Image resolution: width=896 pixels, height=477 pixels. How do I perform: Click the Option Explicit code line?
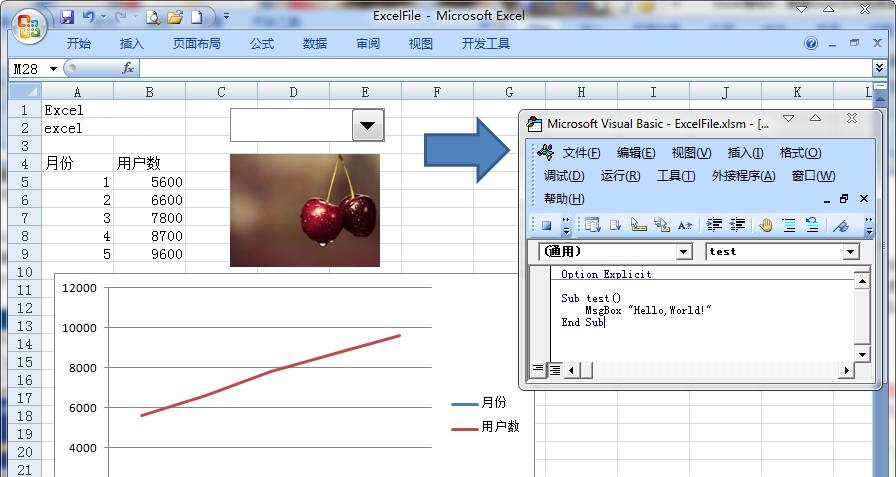(x=606, y=274)
